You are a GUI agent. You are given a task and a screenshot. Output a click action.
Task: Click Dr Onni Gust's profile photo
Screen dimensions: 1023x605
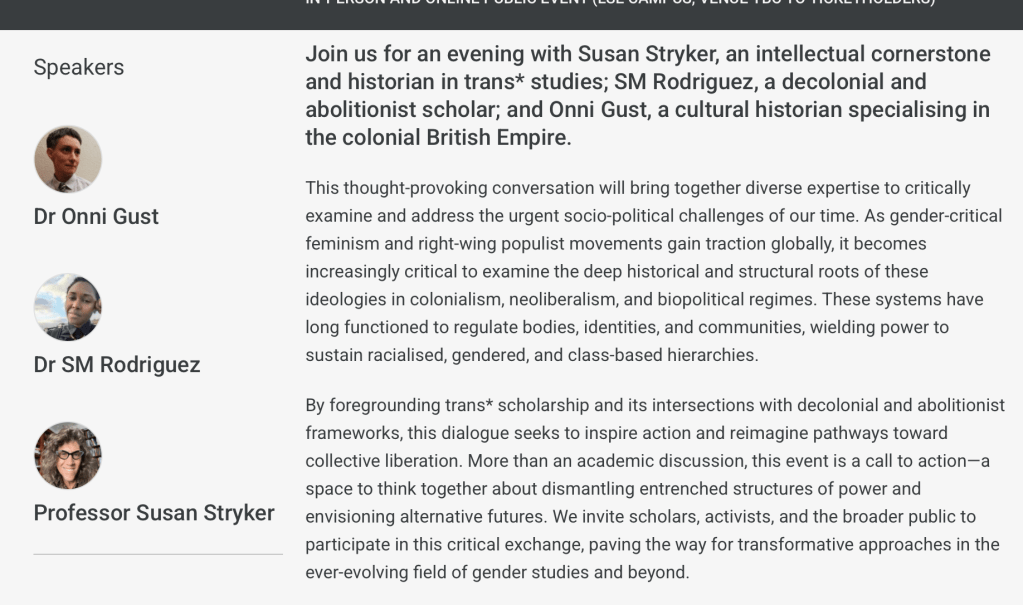point(68,159)
